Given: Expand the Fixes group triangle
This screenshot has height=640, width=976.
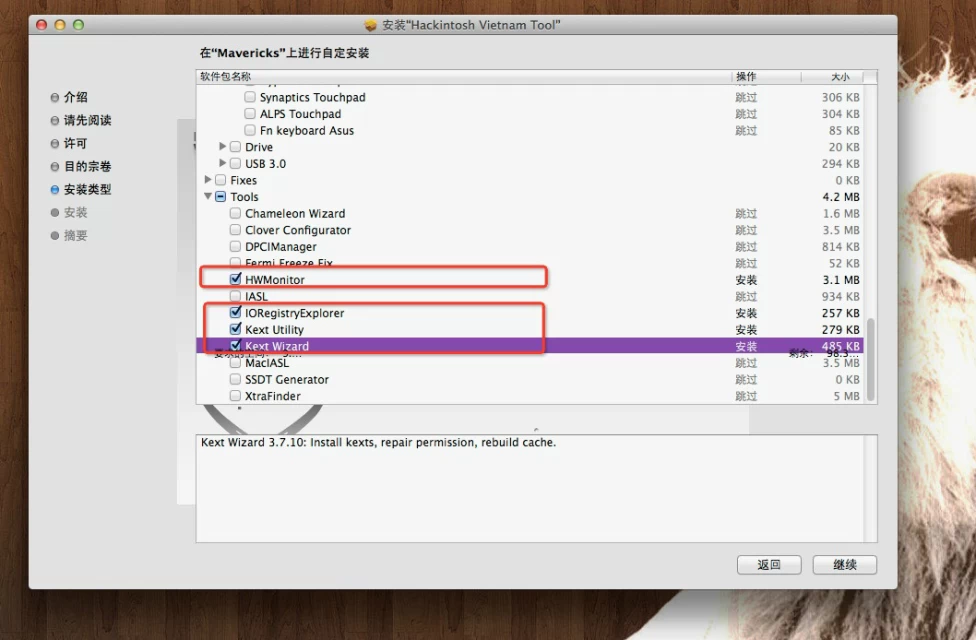Looking at the screenshot, I should 208,181.
